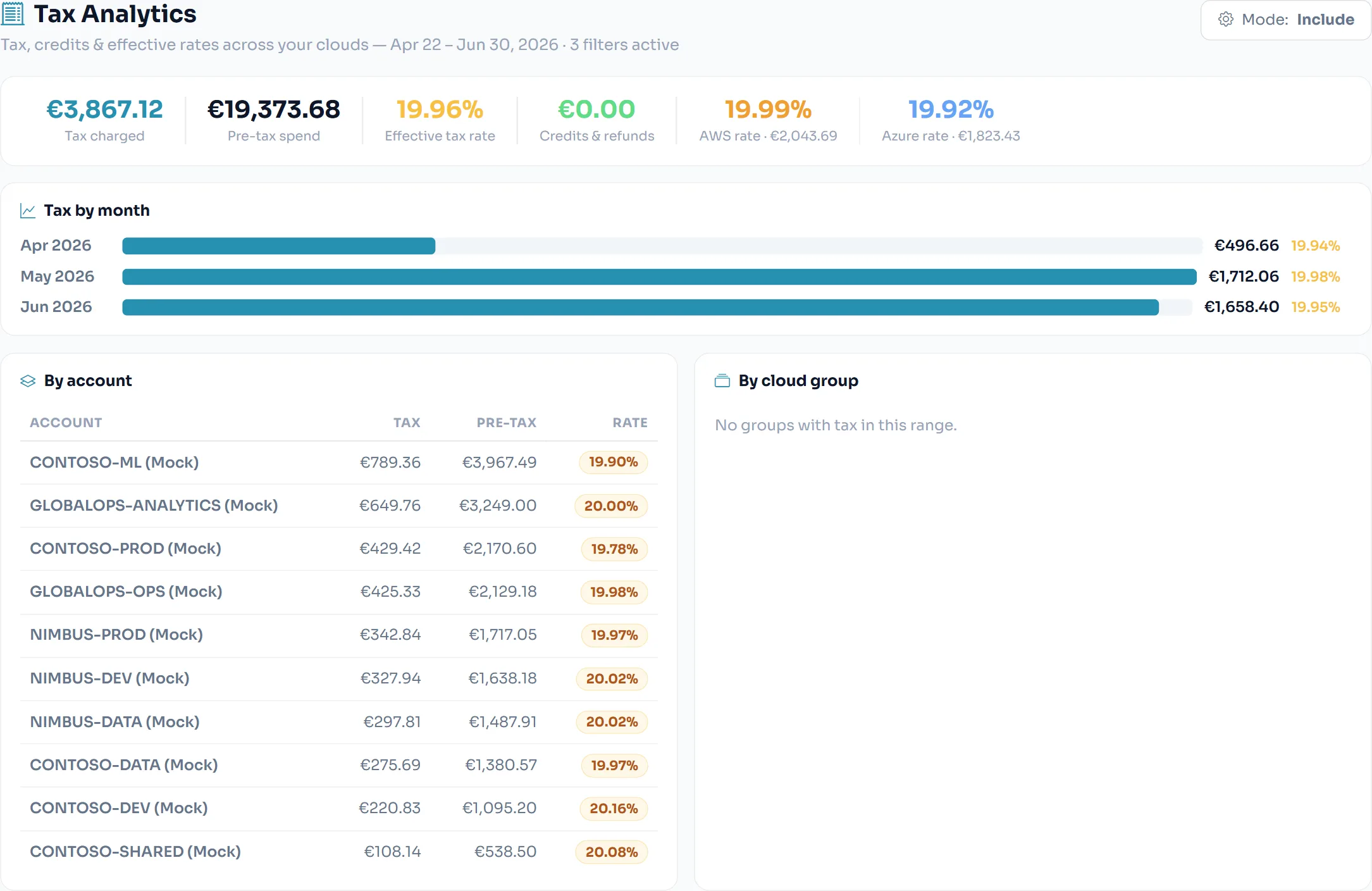1372x891 pixels.
Task: Open the CONTOSO-PROD (Mock) account row
Action: (x=339, y=549)
